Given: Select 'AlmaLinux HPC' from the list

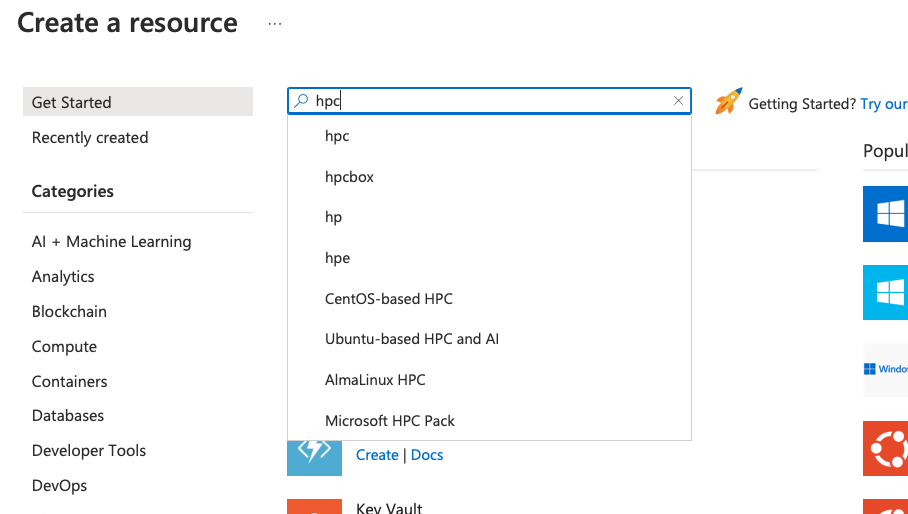Looking at the screenshot, I should click(x=375, y=380).
